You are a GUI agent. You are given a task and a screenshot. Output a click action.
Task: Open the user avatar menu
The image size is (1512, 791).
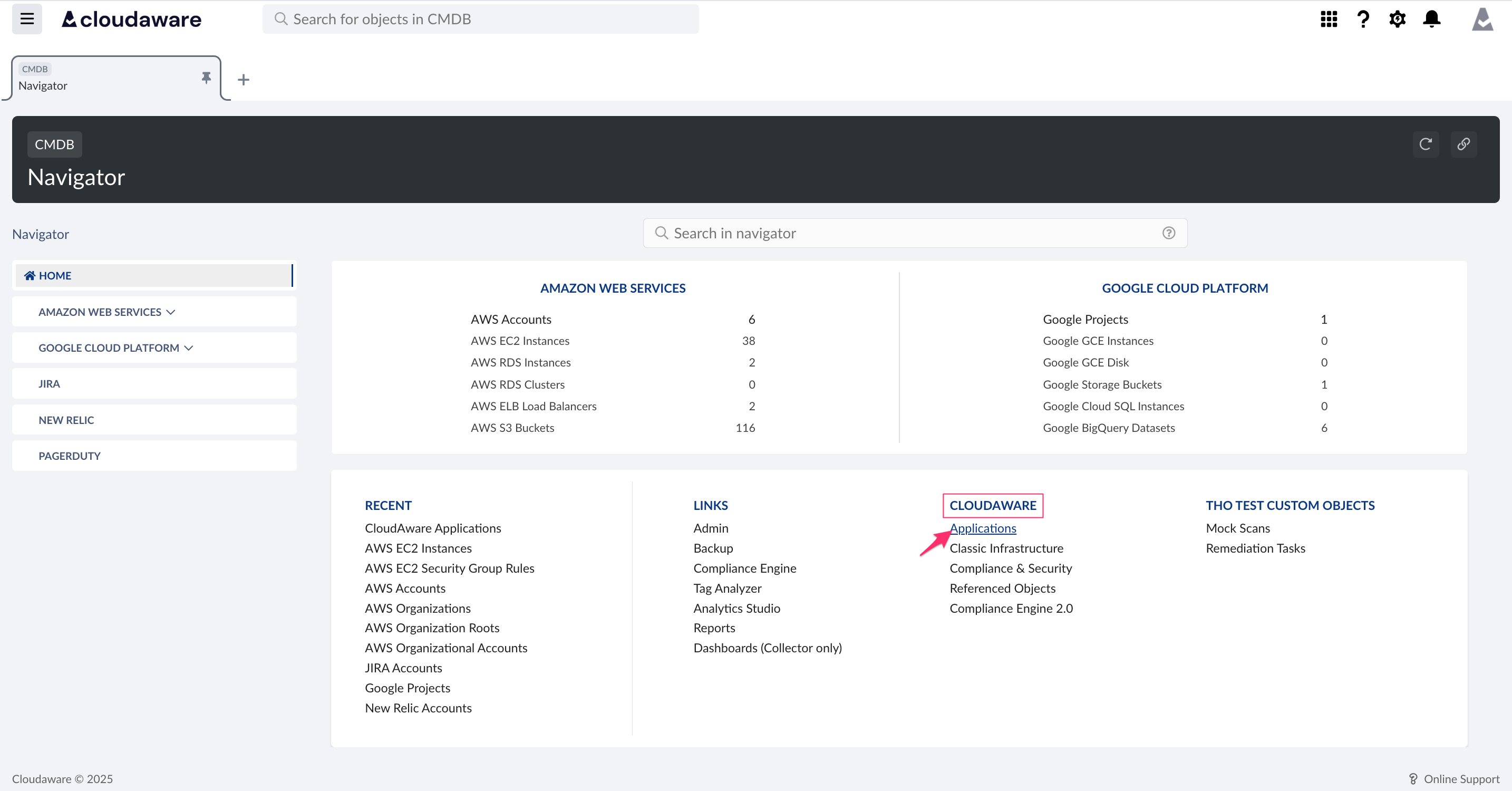(1482, 19)
